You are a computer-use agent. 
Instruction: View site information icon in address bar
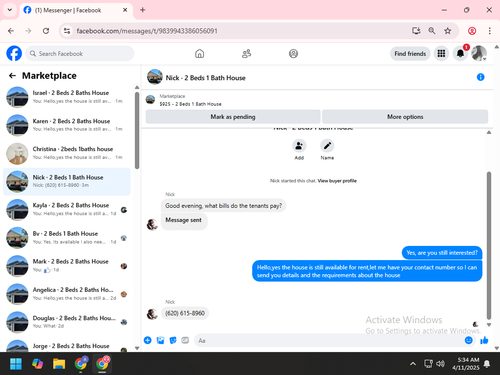[67, 31]
